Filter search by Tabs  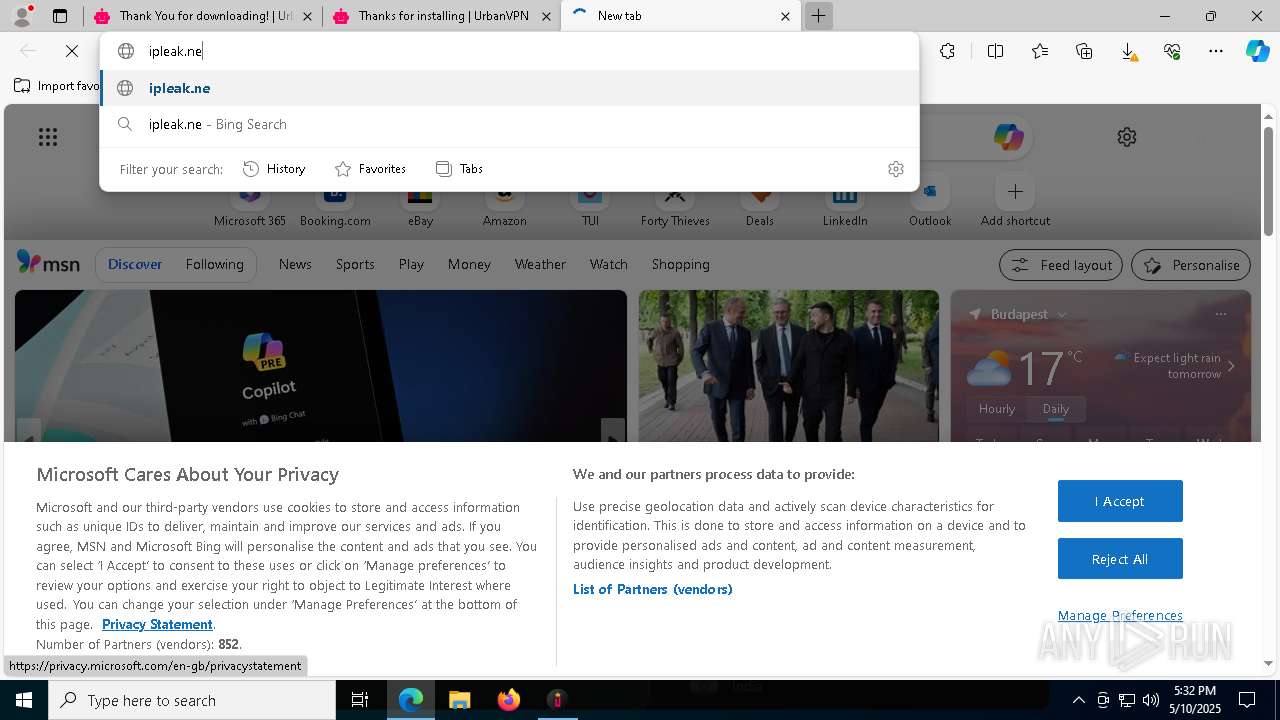pyautogui.click(x=459, y=169)
